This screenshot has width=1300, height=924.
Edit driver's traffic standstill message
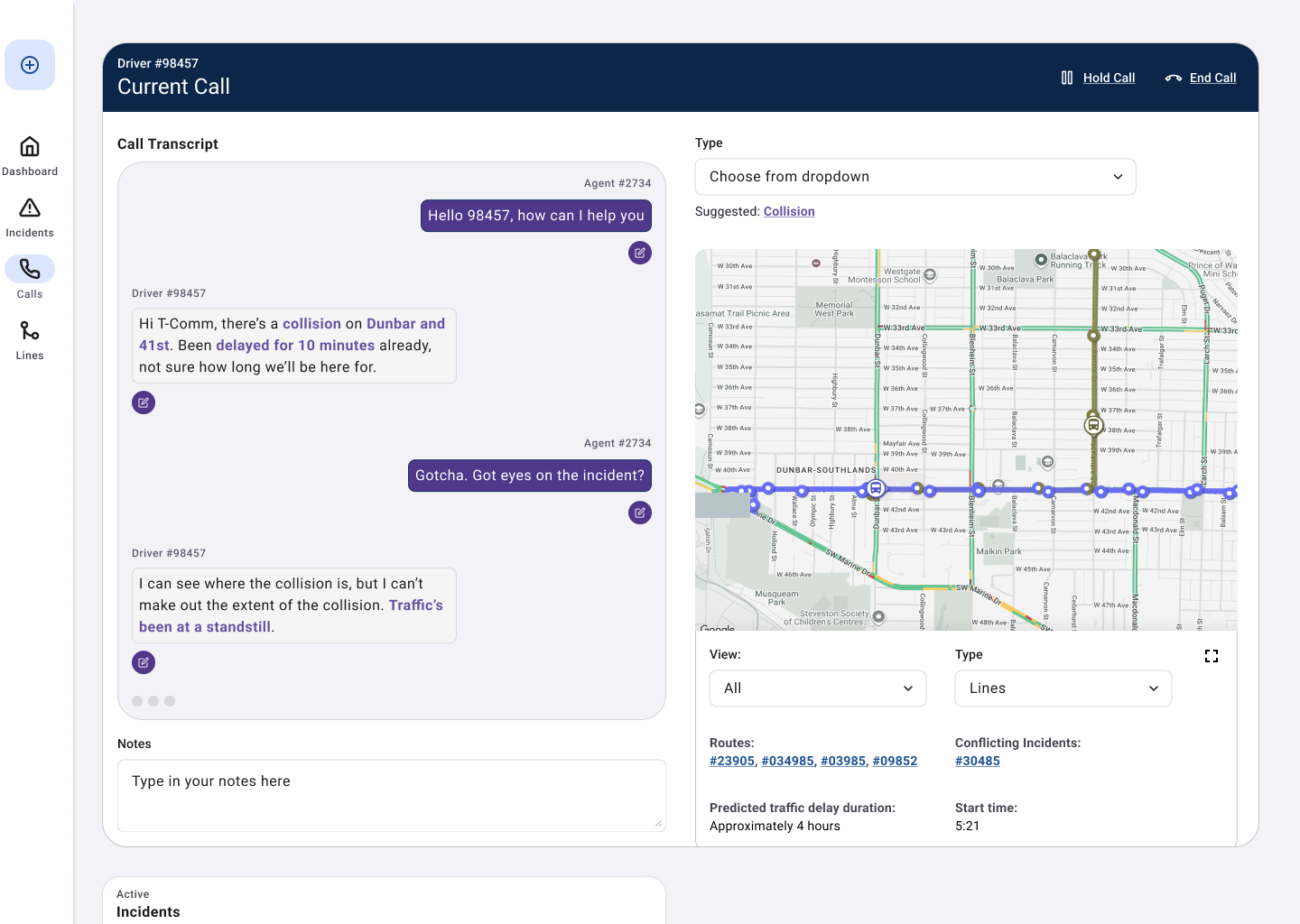pyautogui.click(x=144, y=662)
